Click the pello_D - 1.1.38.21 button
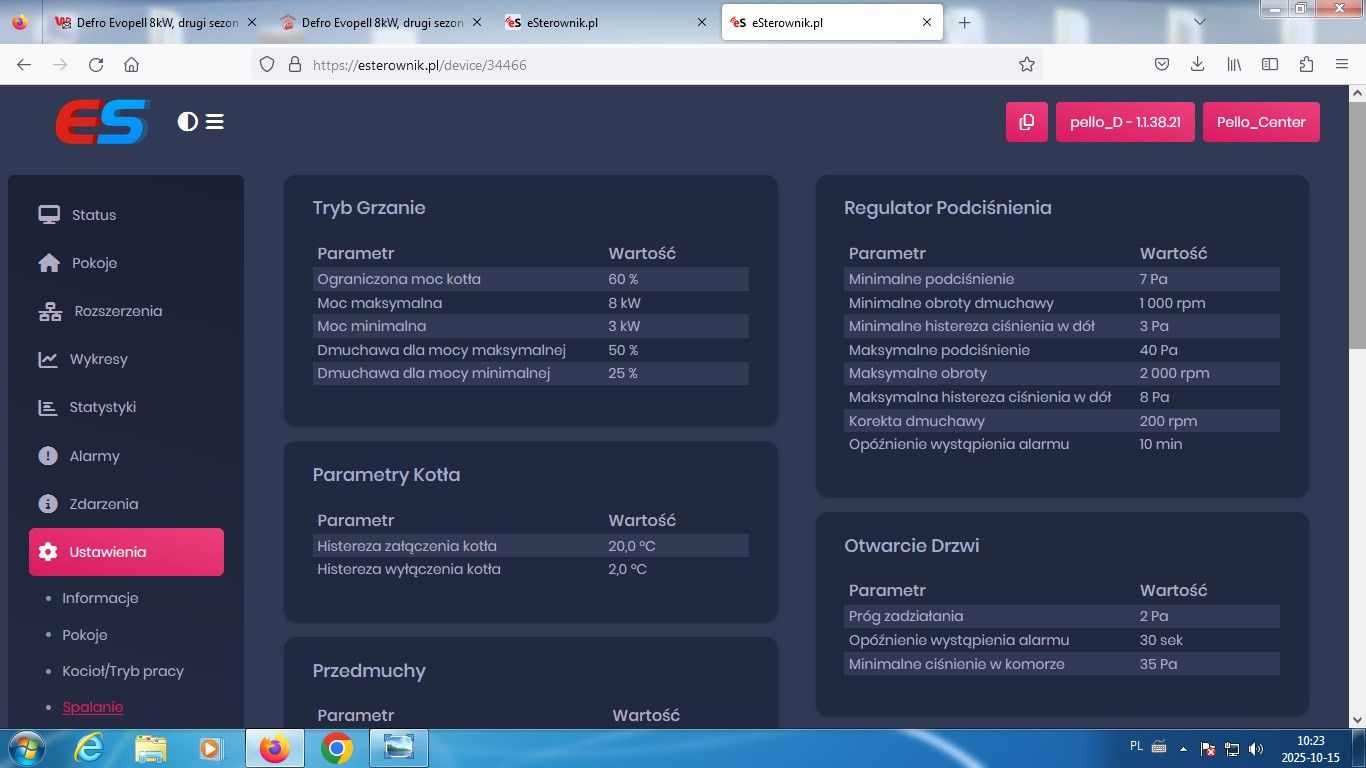The height and width of the screenshot is (768, 1366). click(x=1125, y=122)
